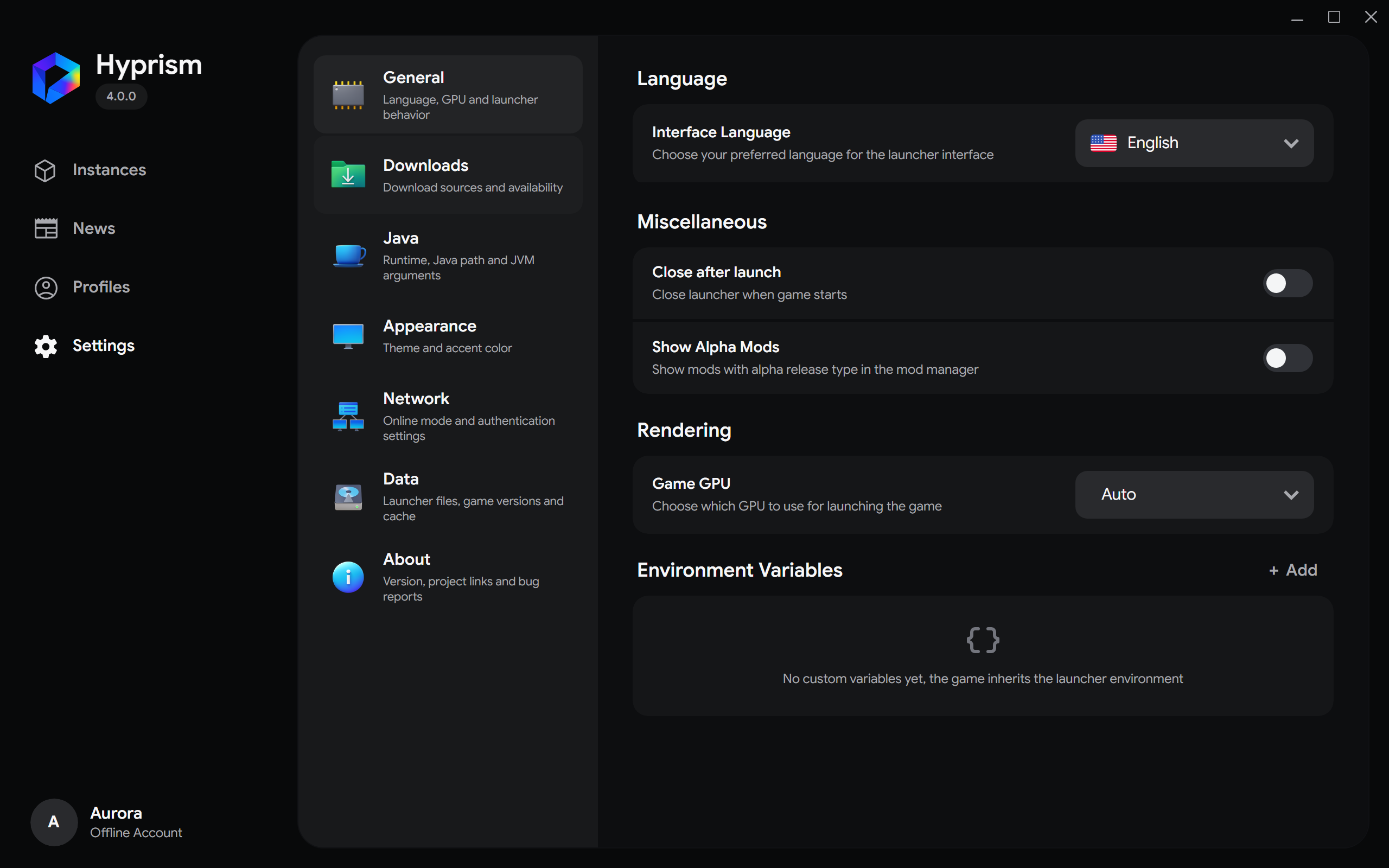The height and width of the screenshot is (868, 1389).
Task: Open the About settings tab label
Action: [406, 559]
